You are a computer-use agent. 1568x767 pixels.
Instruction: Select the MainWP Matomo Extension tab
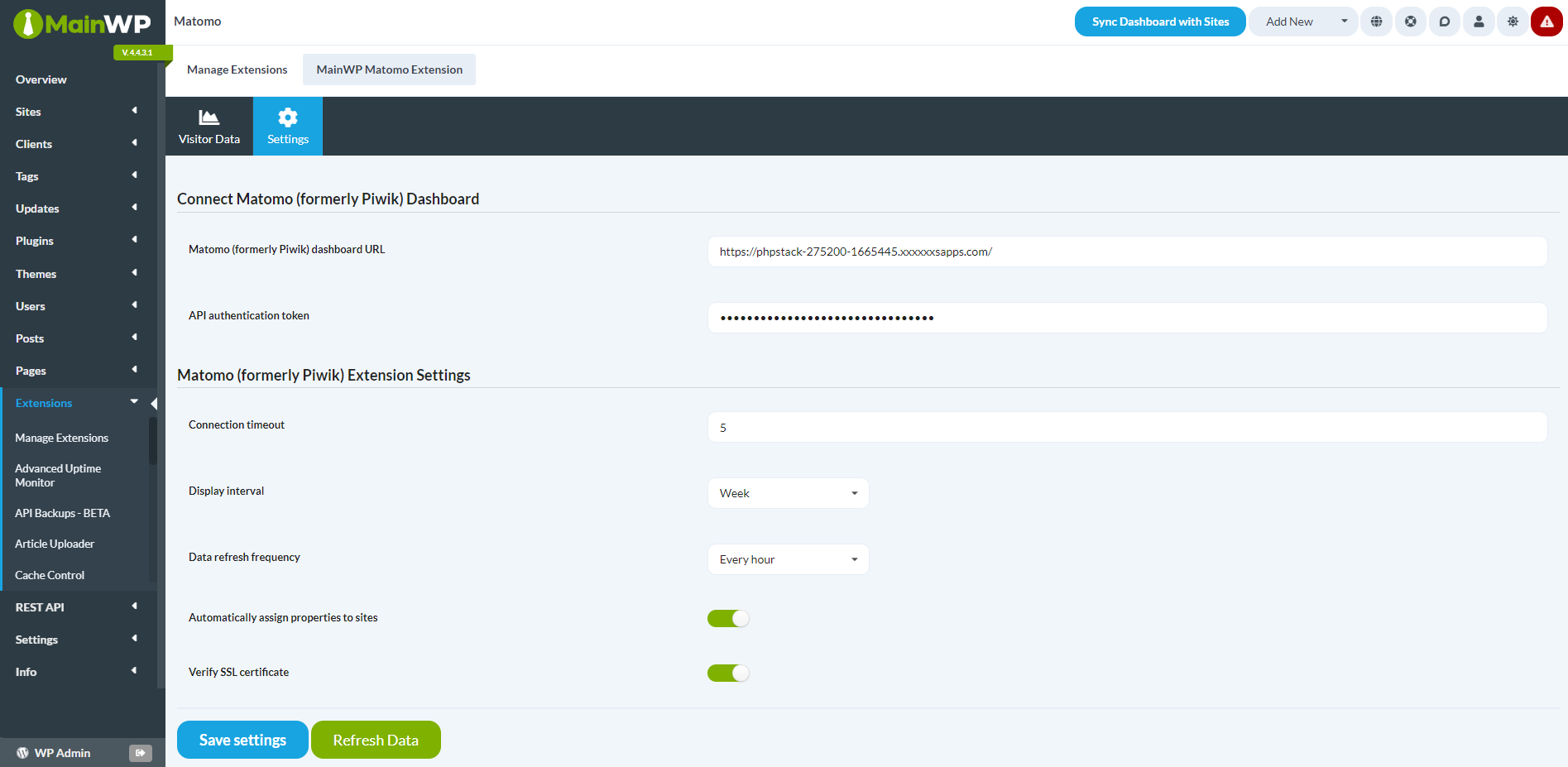pos(389,70)
